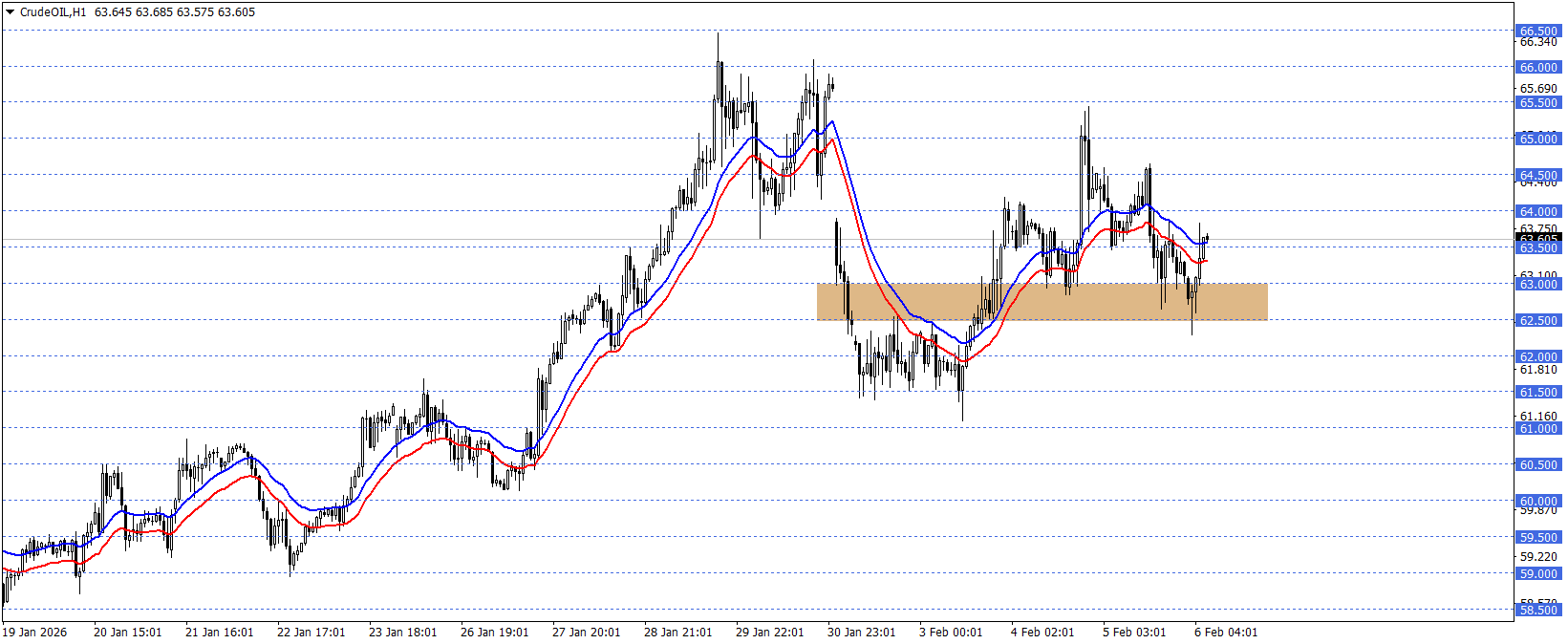The image size is (1568, 644).
Task: Click the 19 Jan 2026 date label
Action: 35,633
